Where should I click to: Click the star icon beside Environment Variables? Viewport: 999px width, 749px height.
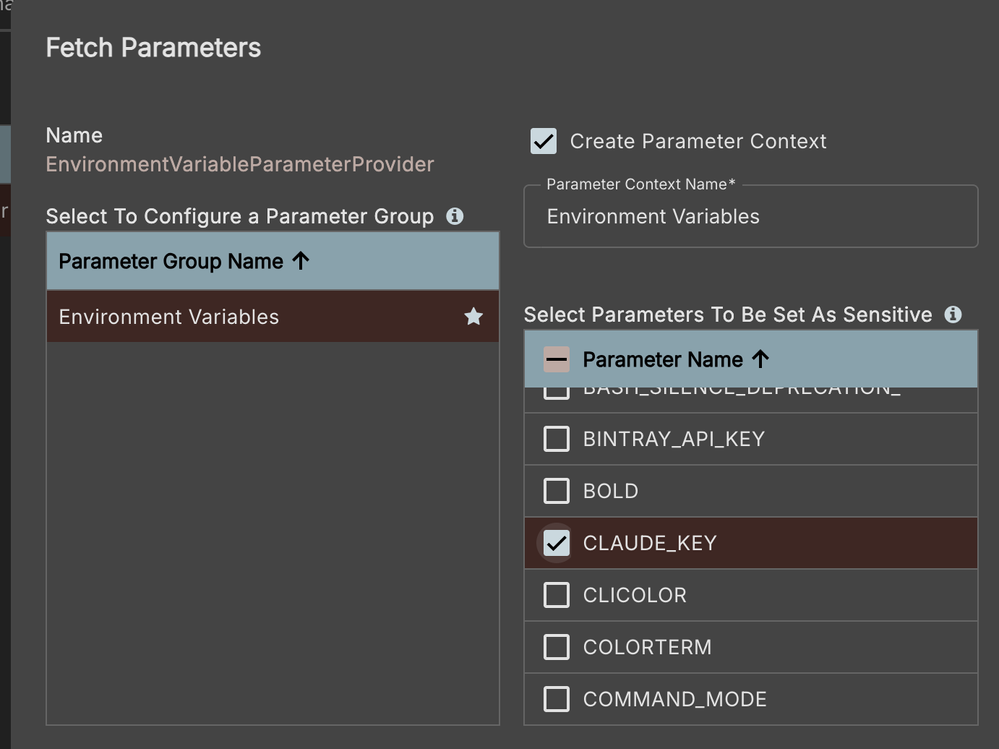(473, 317)
